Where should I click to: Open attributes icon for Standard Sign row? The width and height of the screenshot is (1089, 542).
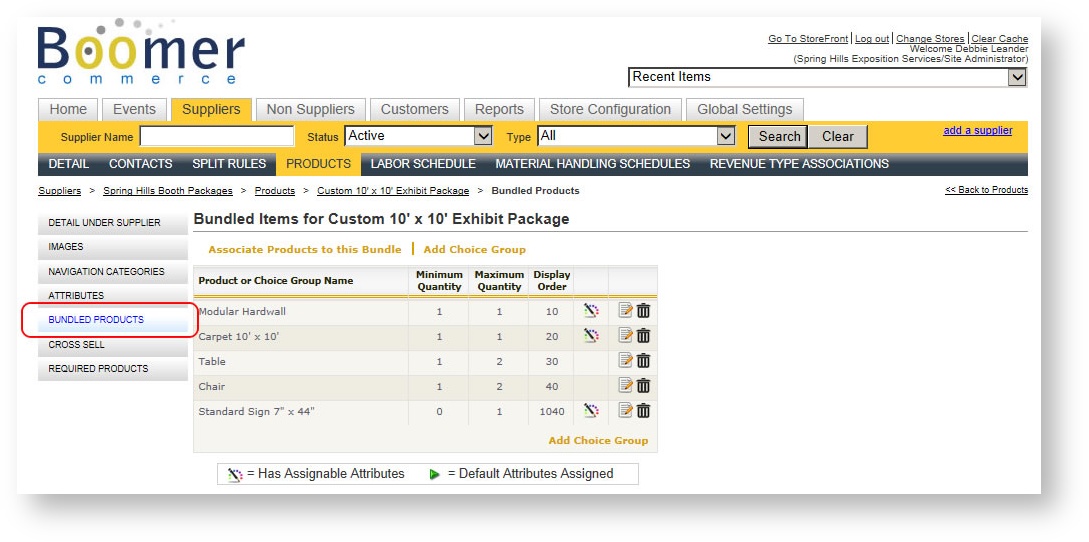(591, 411)
